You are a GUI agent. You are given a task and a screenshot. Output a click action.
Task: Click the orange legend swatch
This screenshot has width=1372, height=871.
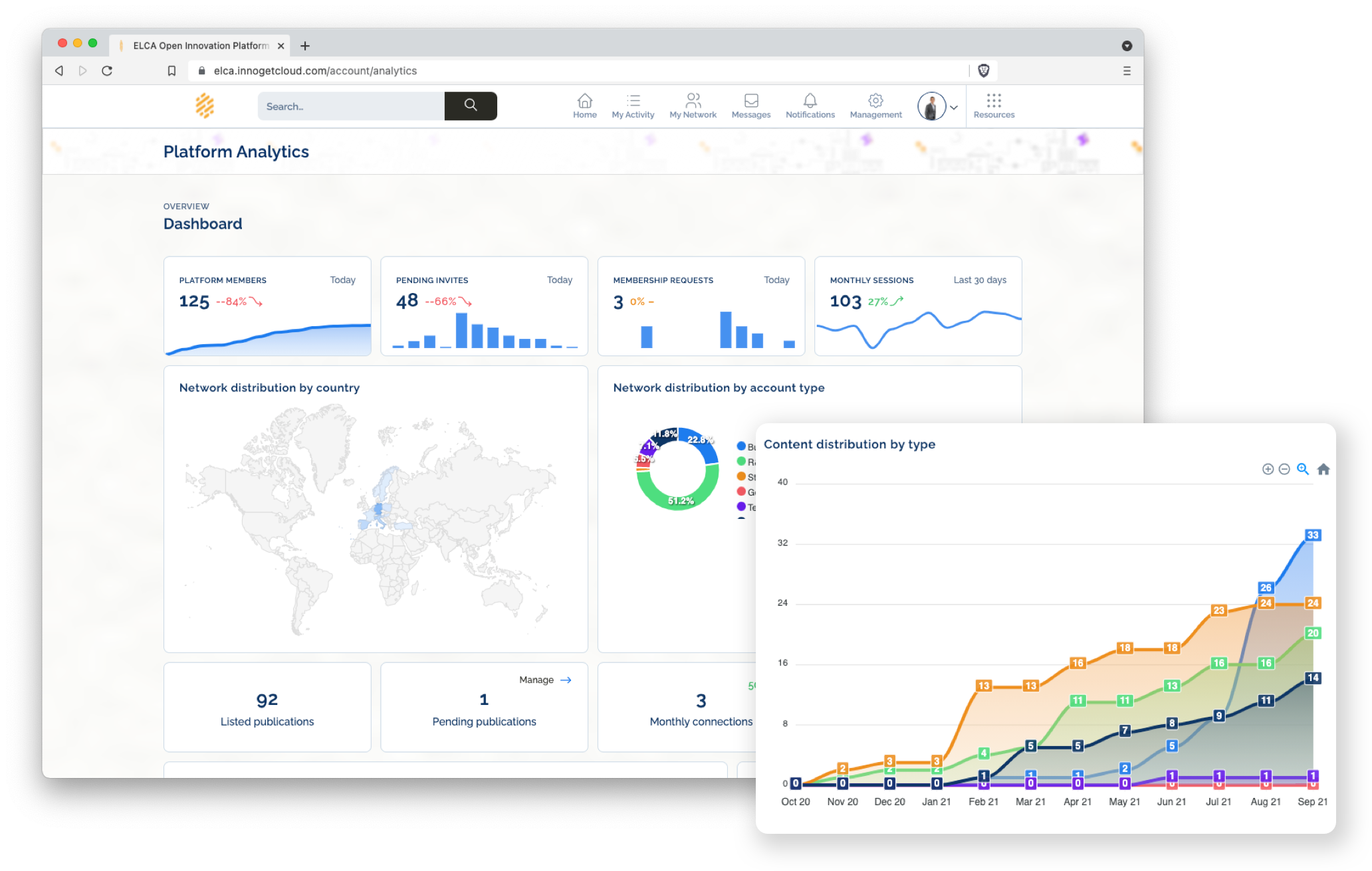tap(741, 476)
